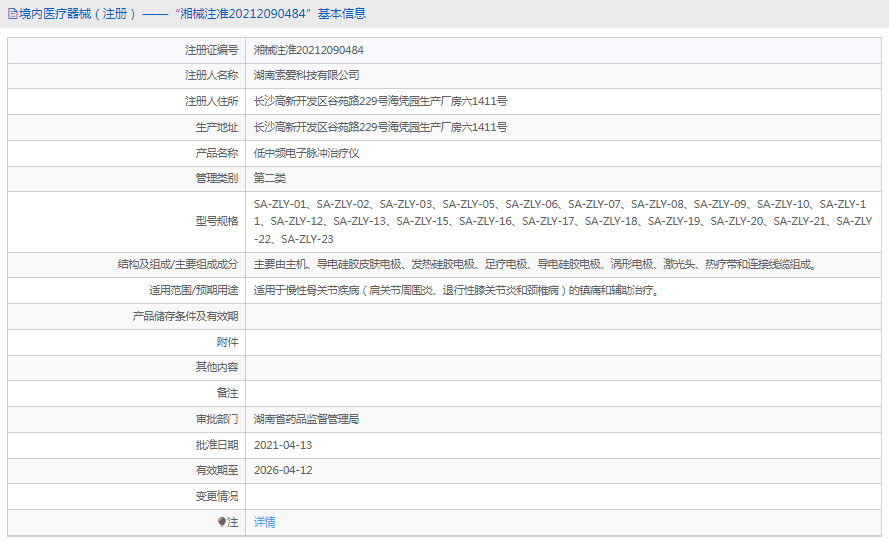Select the 其他内容 label cell
Viewport: 889px width, 541px height.
127,367
